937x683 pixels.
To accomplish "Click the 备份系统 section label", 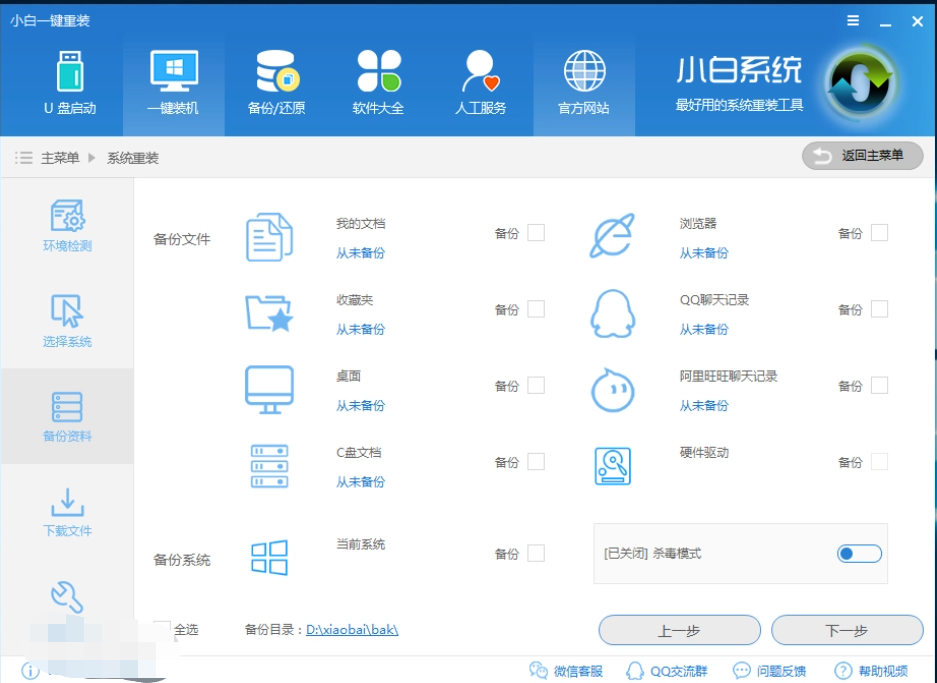I will tap(182, 560).
